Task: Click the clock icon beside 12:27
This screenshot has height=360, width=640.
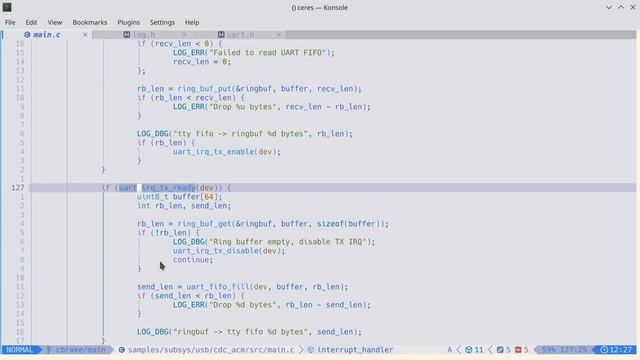Action: coord(604,350)
